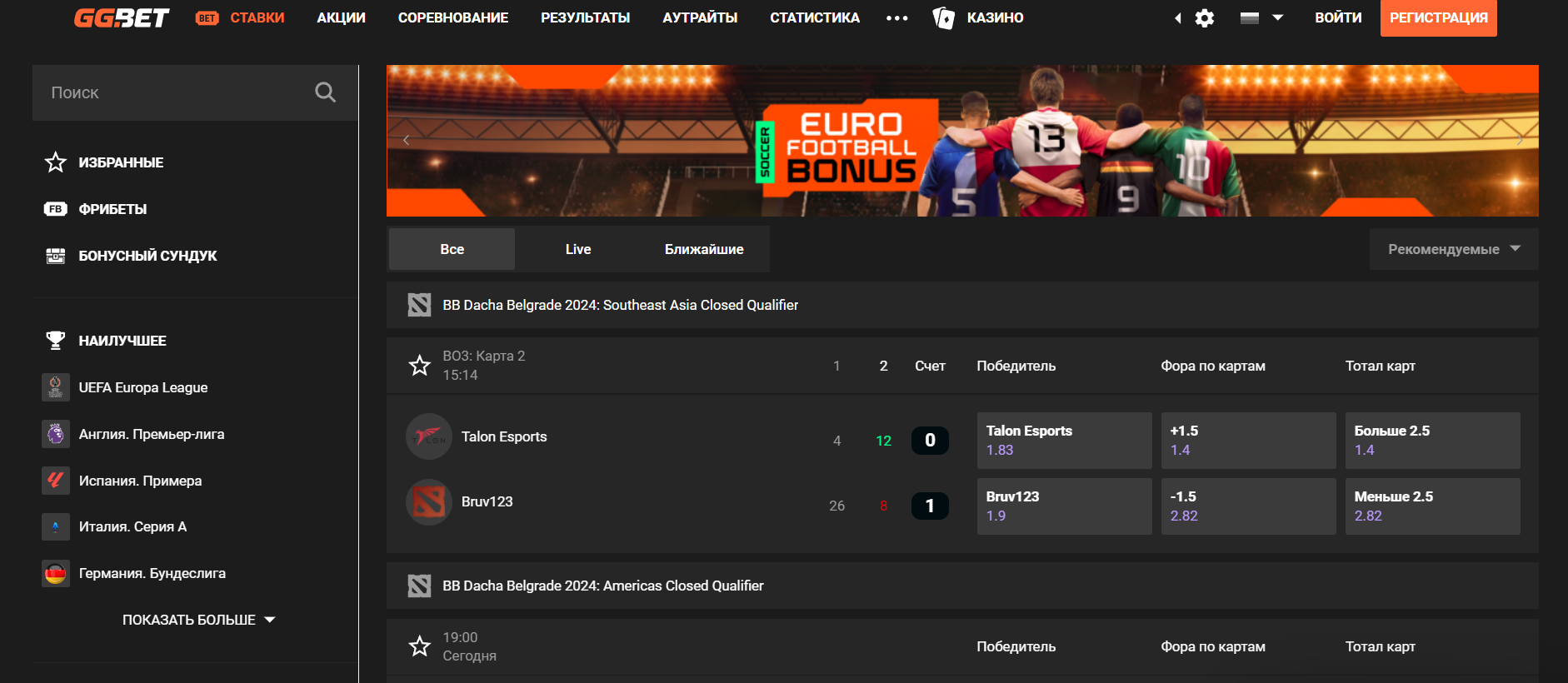The image size is (1568, 683).
Task: Toggle favorite star on 19:00 match
Action: coord(419,646)
